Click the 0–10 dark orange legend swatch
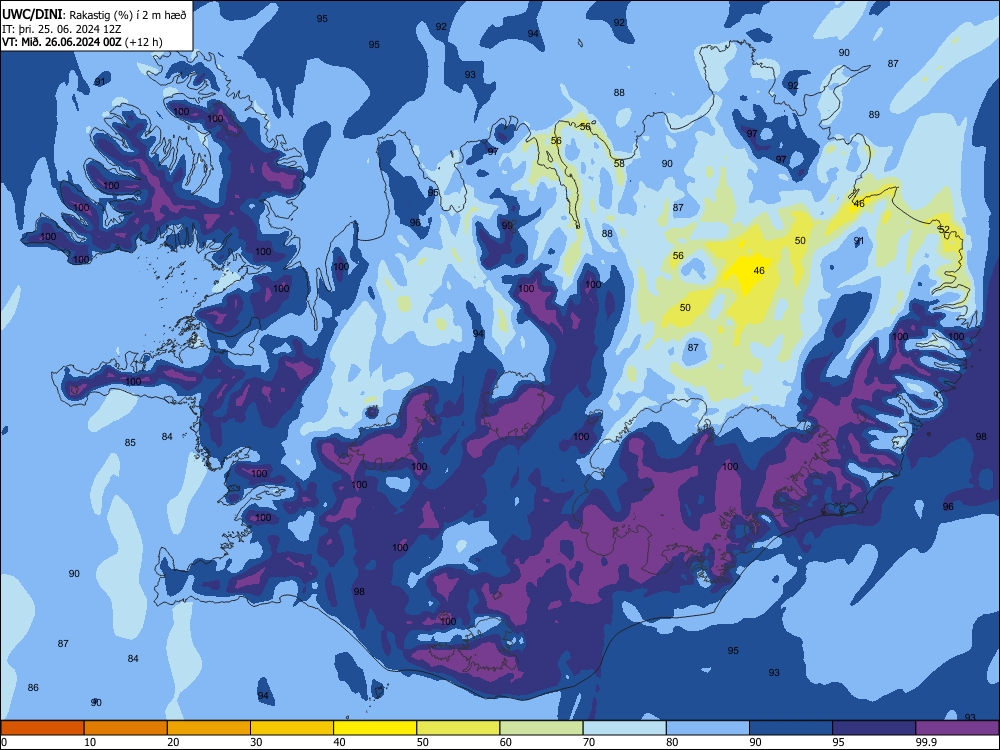Viewport: 1000px width, 750px height. point(42,728)
